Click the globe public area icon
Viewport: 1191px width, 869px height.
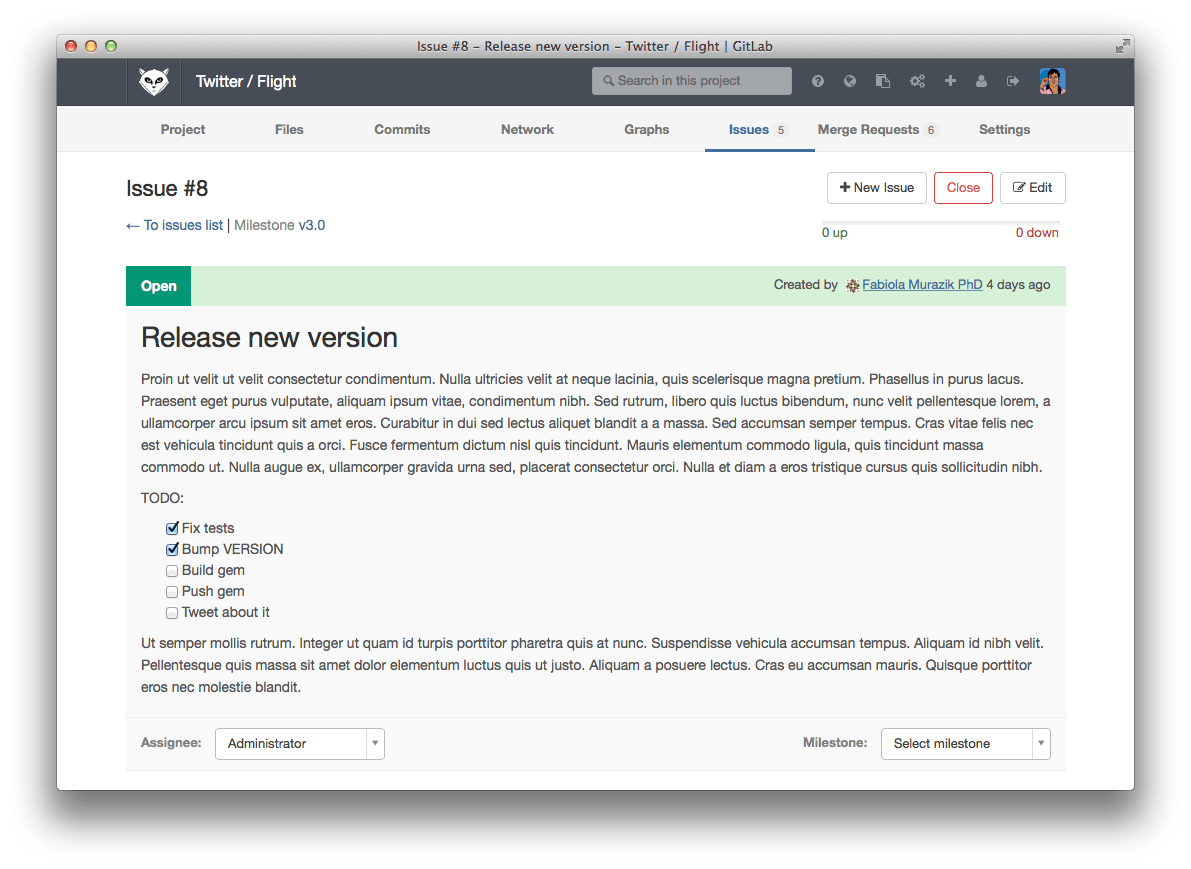click(850, 81)
